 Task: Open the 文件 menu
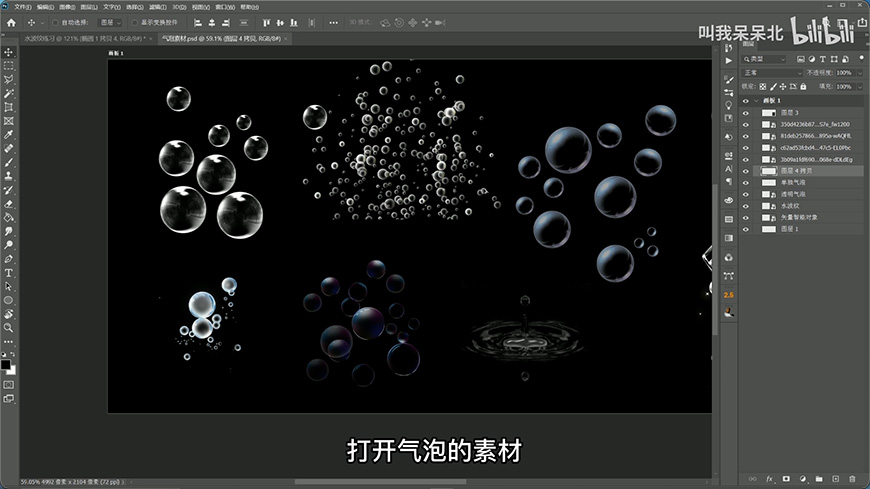(x=22, y=7)
